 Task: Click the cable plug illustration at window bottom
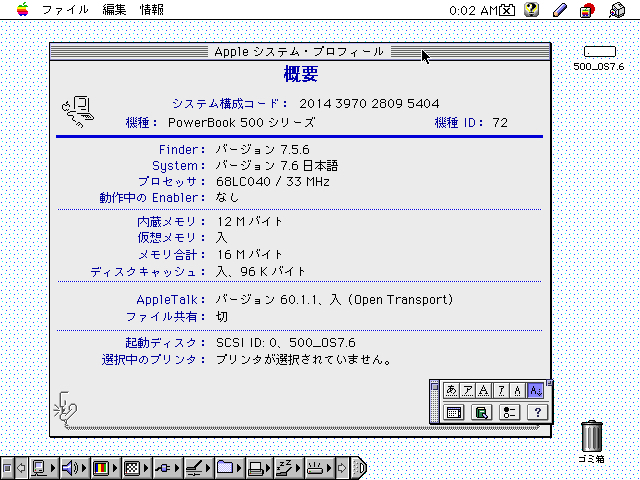64,411
